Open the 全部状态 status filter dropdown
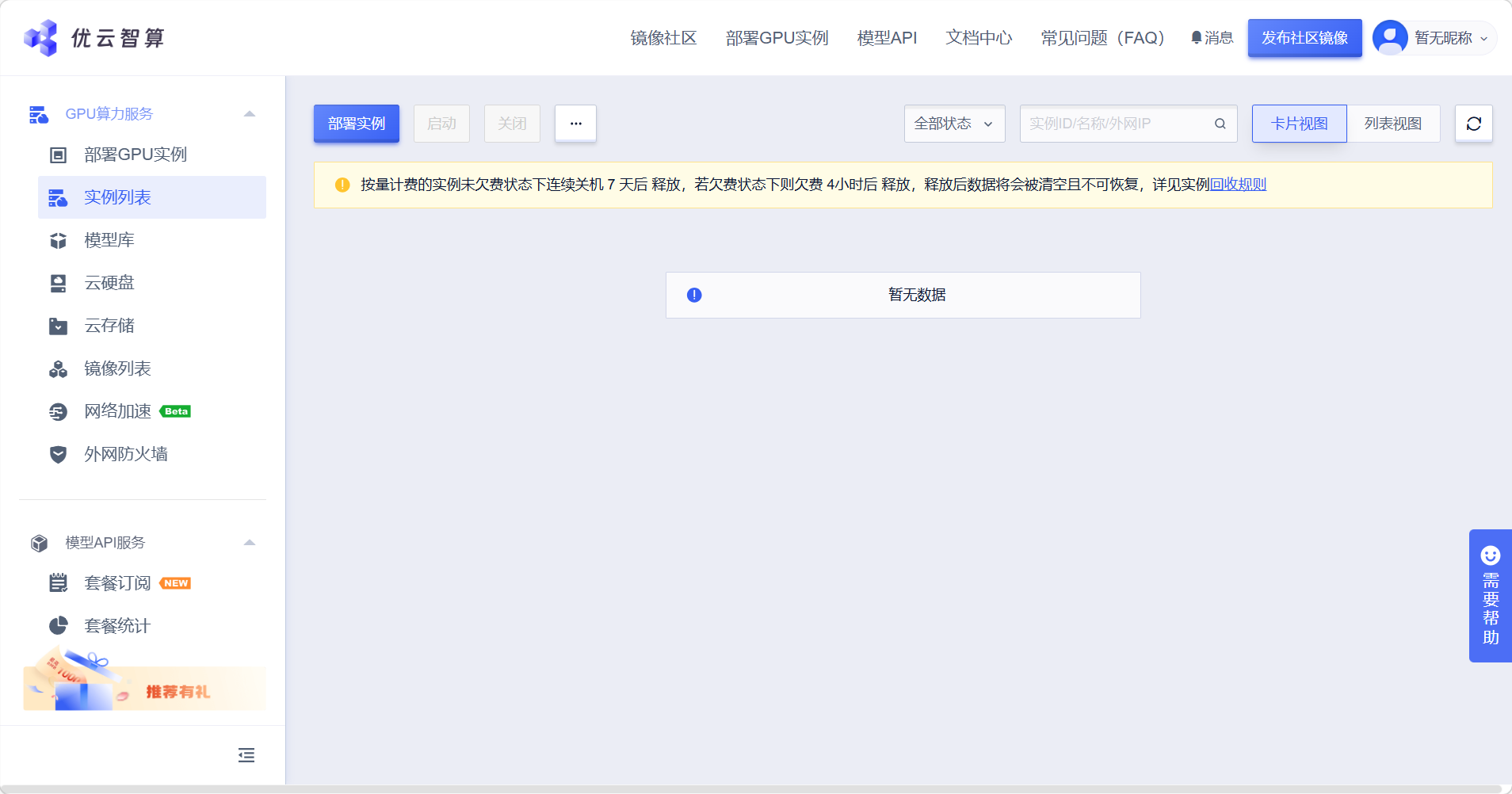The height and width of the screenshot is (794, 1512). (953, 123)
